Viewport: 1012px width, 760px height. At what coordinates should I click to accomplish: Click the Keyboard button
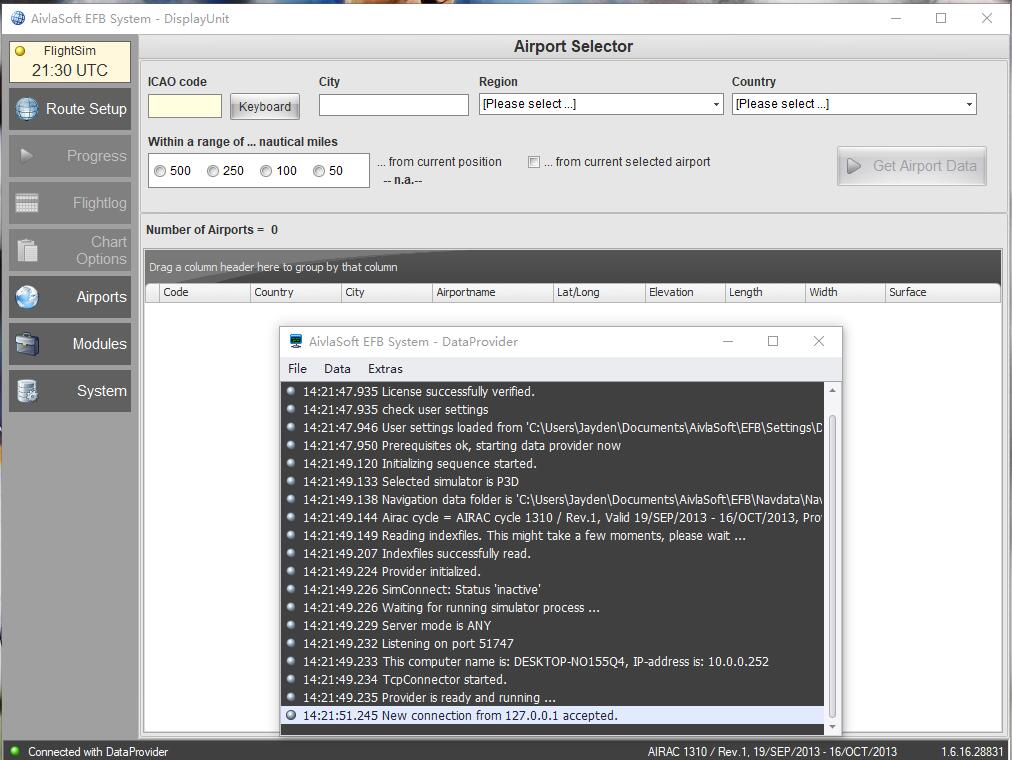(x=265, y=106)
